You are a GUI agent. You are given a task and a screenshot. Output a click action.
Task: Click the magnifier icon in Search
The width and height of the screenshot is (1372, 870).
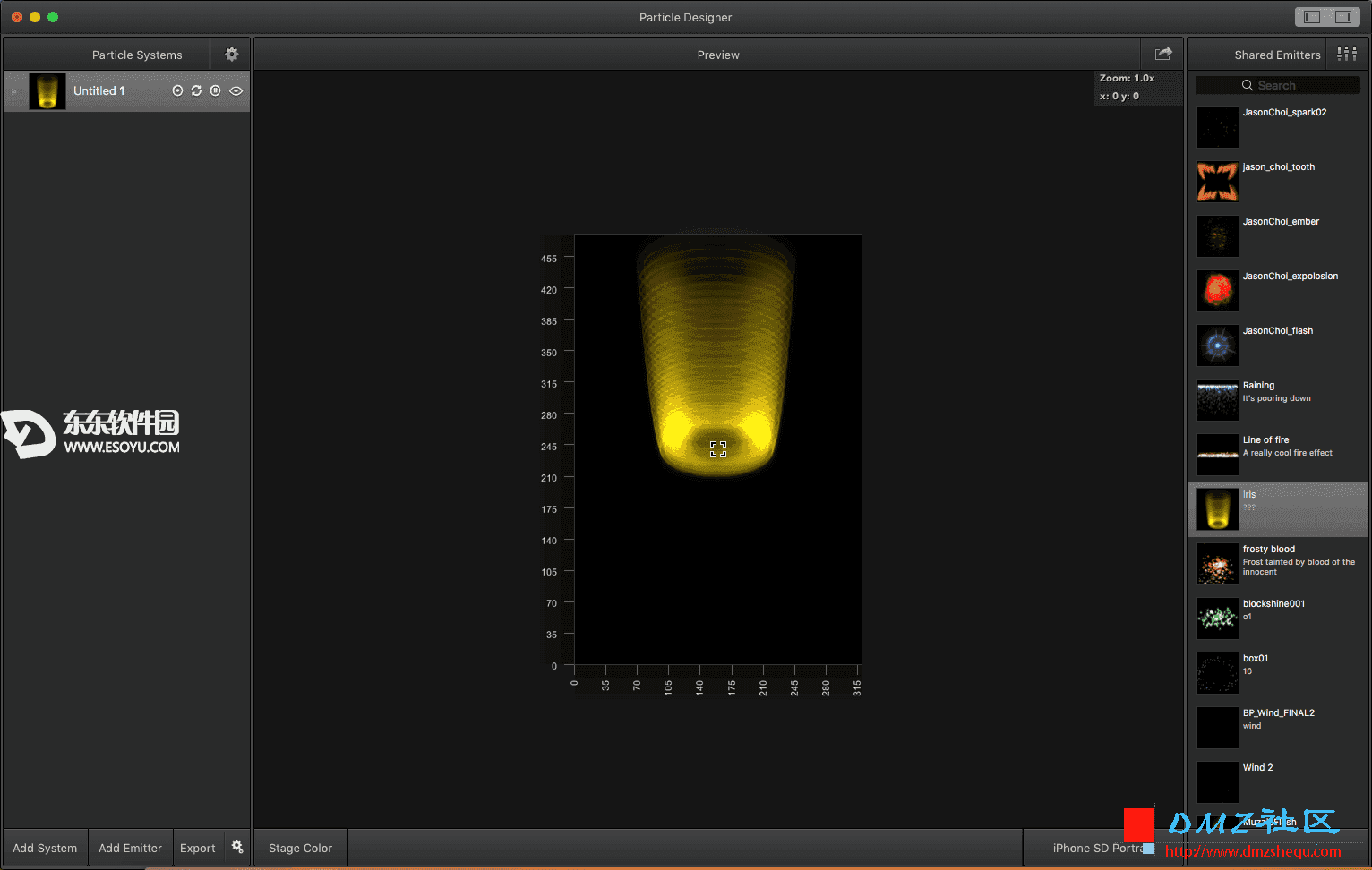coord(1248,85)
